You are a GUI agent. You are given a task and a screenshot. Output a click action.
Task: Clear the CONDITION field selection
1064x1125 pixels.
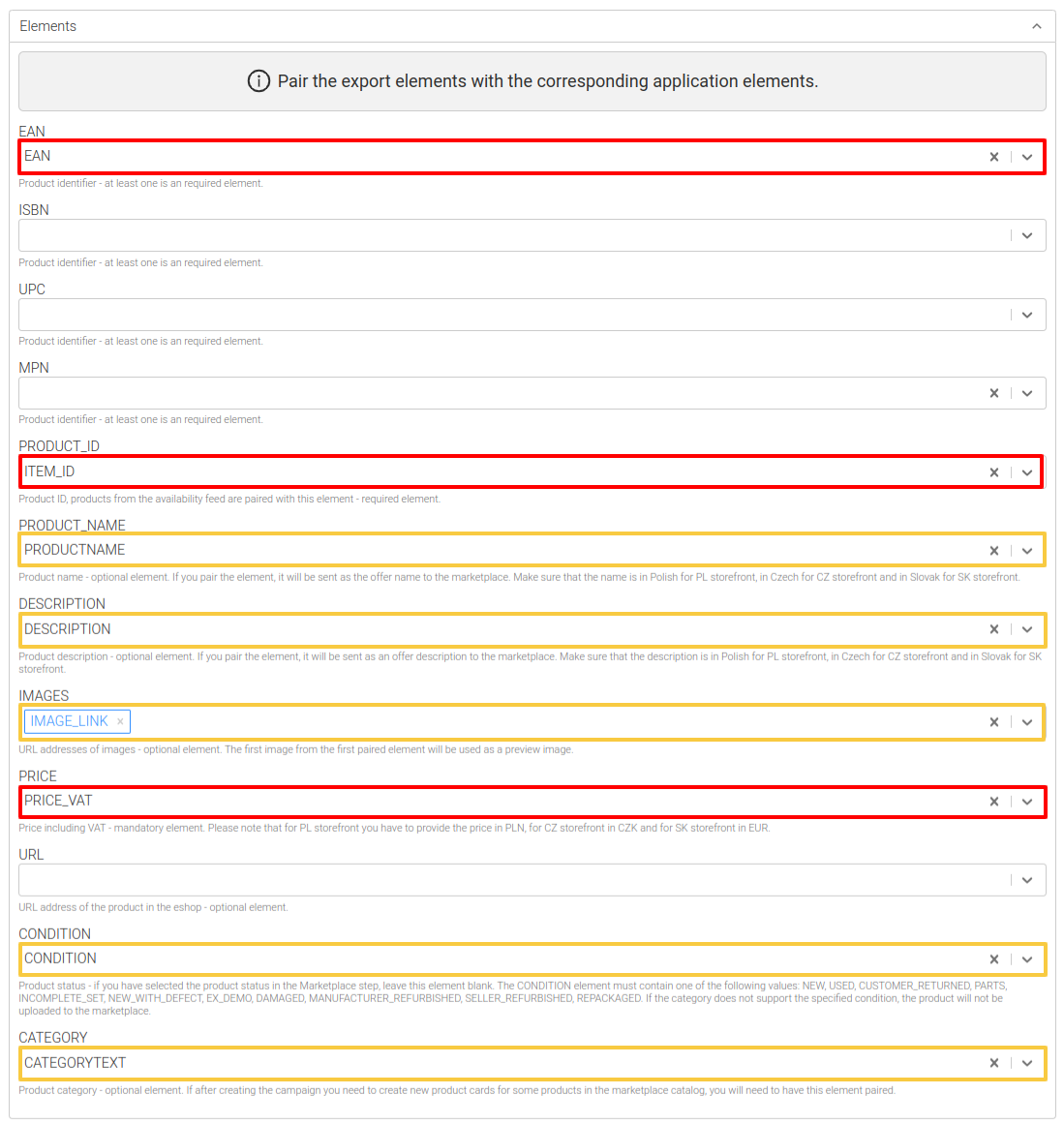[x=993, y=959]
